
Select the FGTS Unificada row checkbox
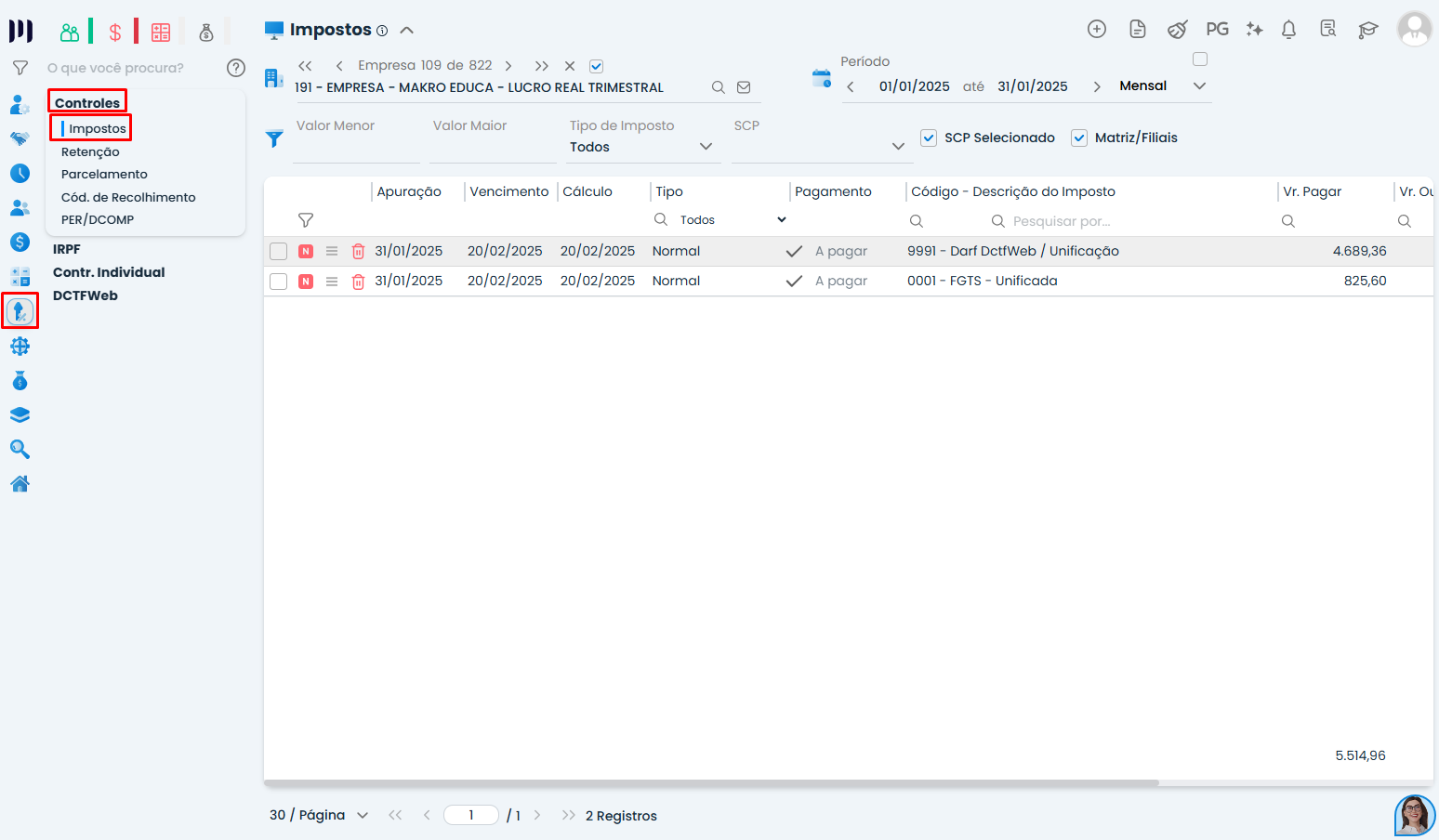pos(278,282)
